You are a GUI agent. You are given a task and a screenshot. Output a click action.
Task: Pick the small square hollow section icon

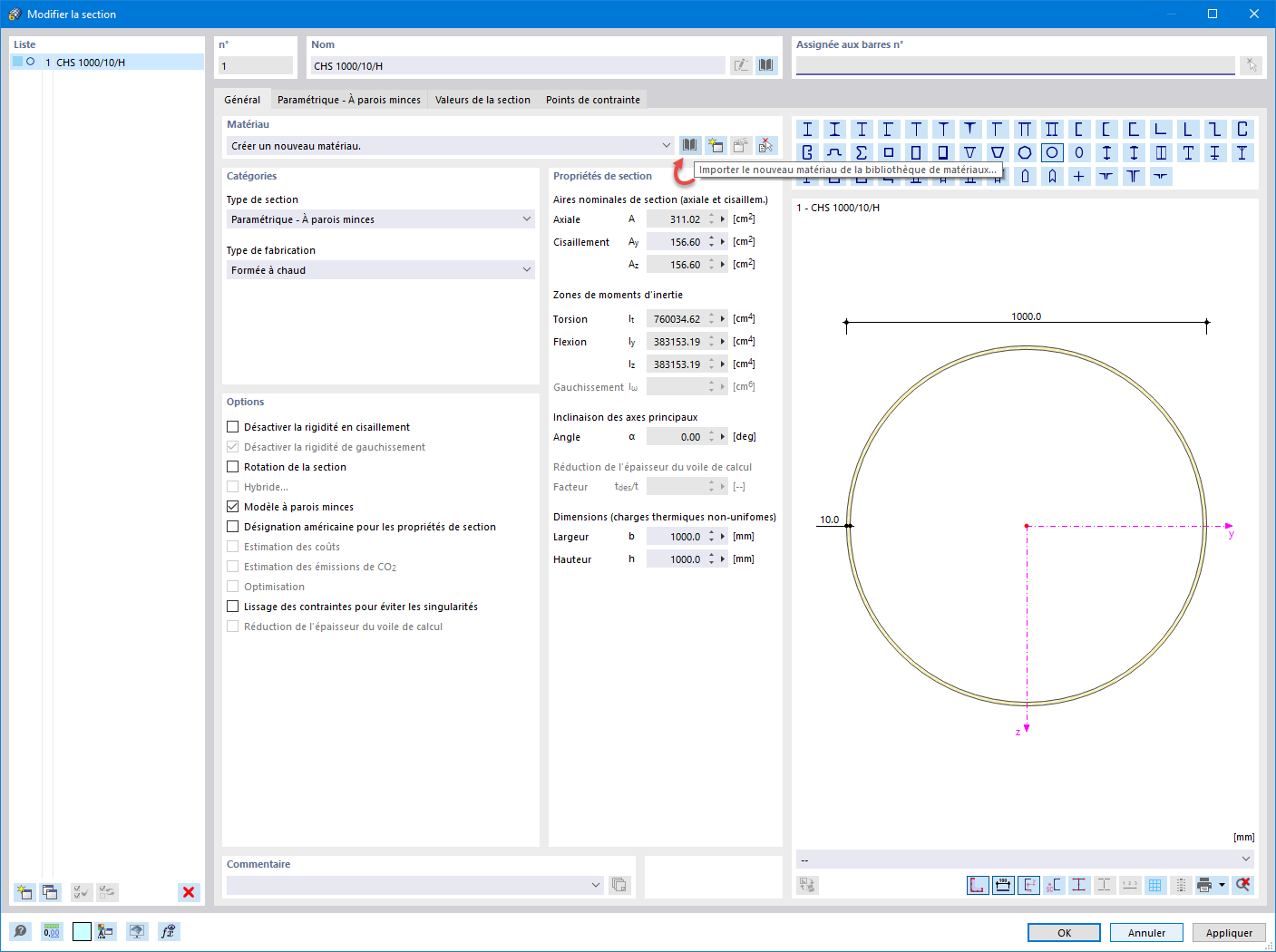(x=889, y=152)
